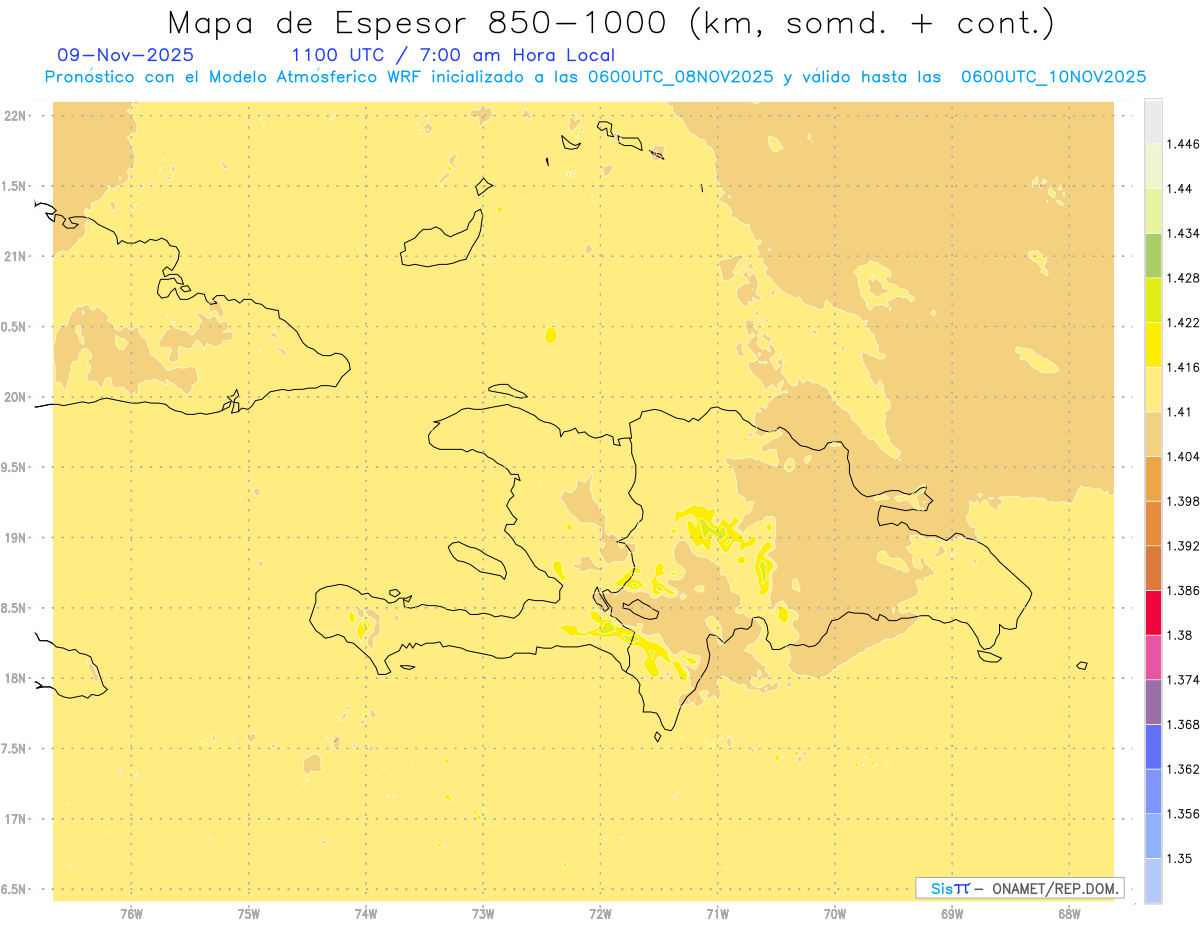Screen dimensions: 1200x927
Task: Click the latitude label '17N'
Action: point(16,819)
